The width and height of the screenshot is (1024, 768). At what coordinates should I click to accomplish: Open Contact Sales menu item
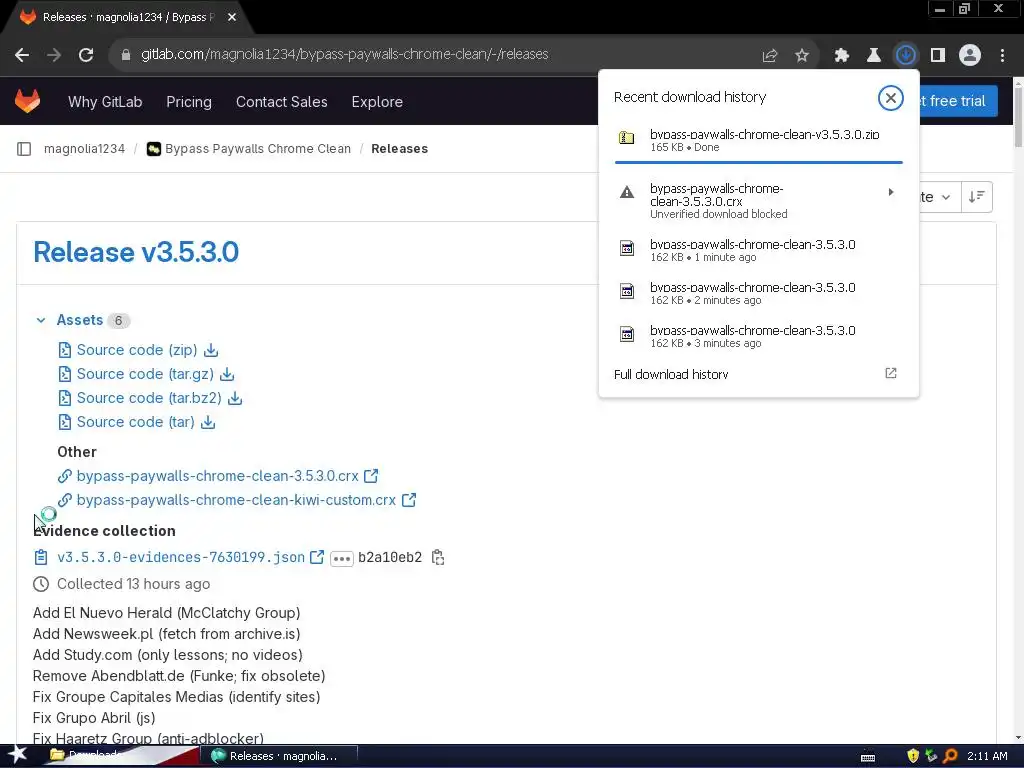click(281, 102)
